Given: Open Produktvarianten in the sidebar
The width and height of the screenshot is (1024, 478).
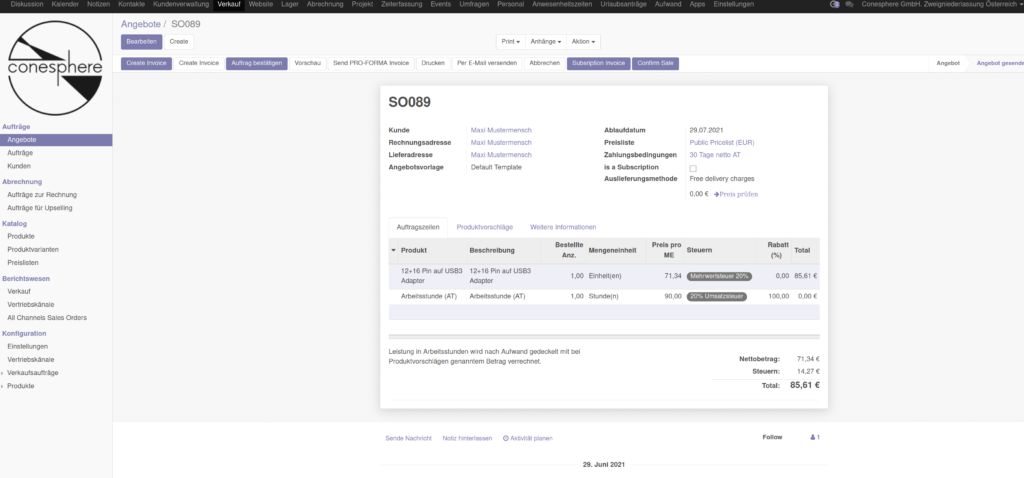Looking at the screenshot, I should point(31,249).
